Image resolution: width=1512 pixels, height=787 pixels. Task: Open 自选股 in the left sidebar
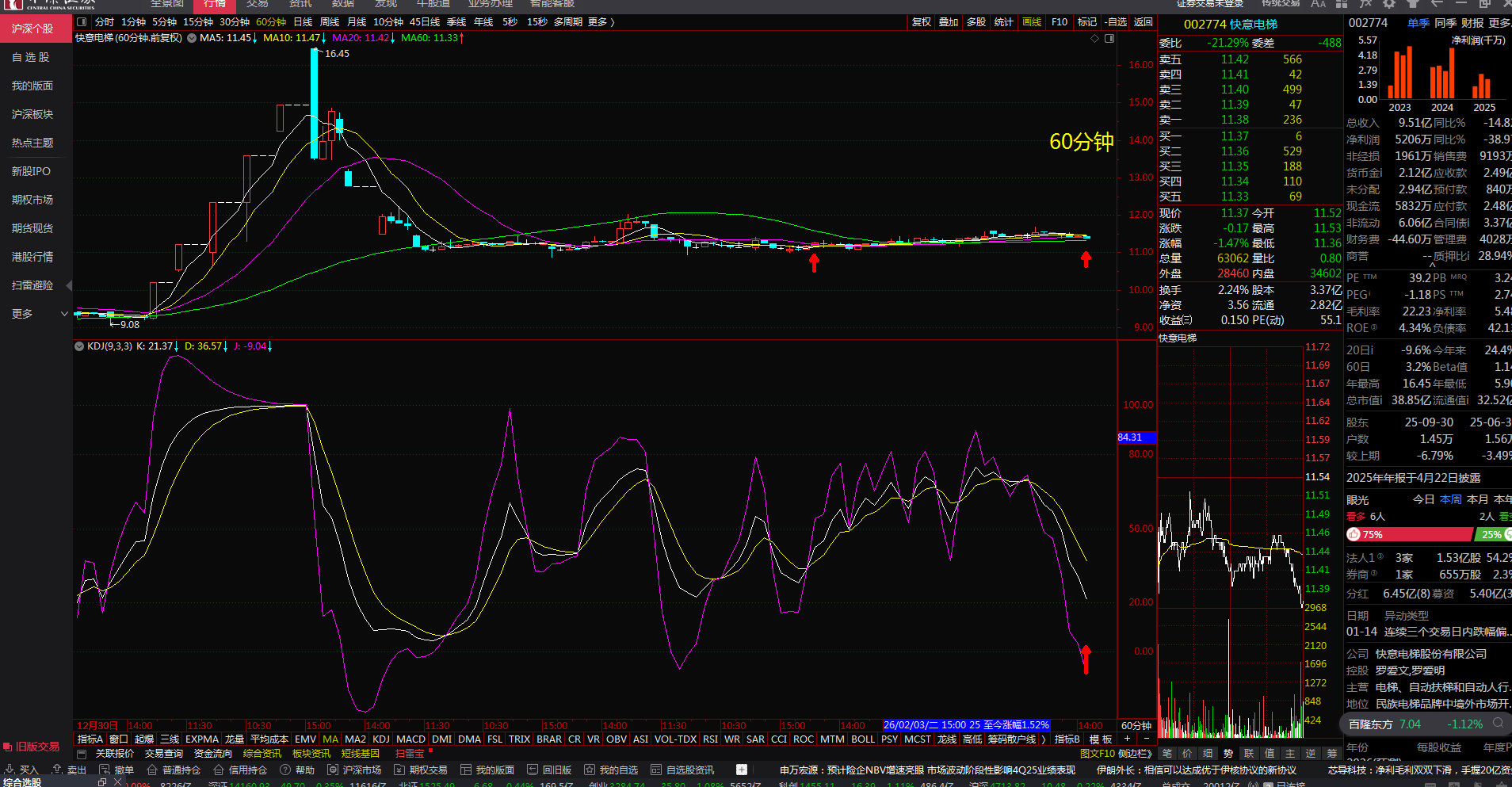click(x=31, y=57)
